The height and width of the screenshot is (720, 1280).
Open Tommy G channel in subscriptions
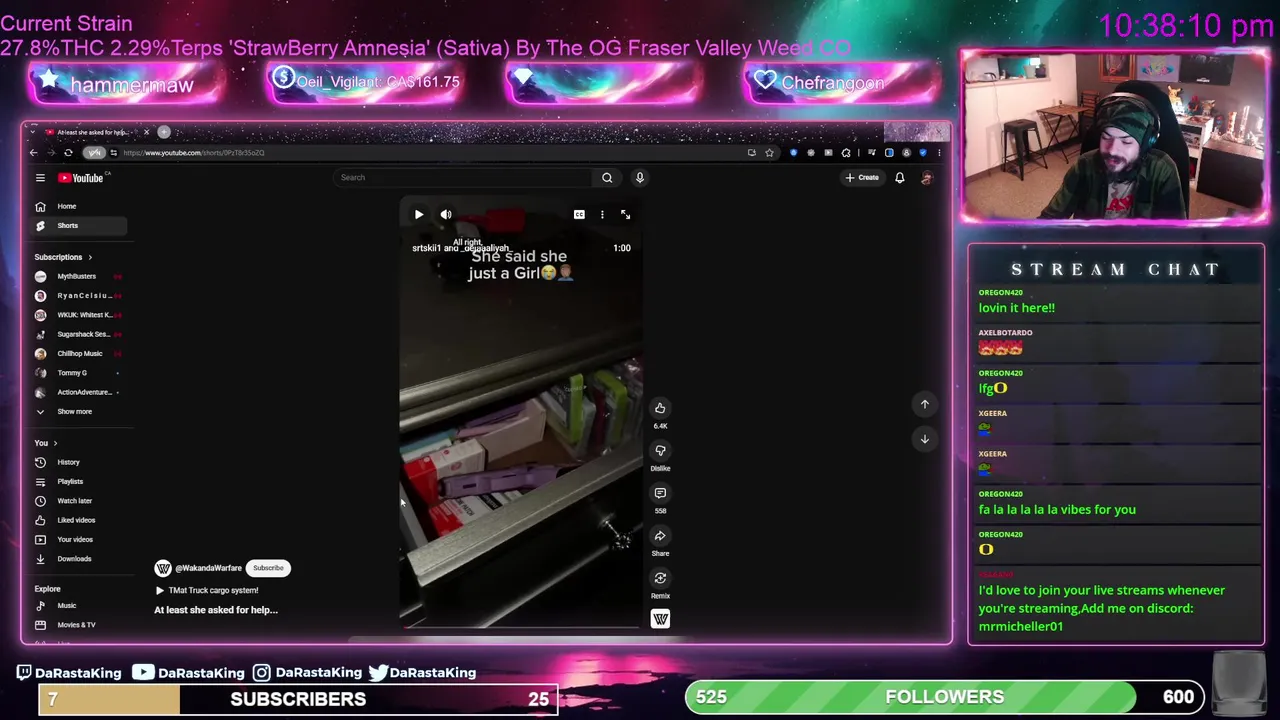tap(78, 373)
